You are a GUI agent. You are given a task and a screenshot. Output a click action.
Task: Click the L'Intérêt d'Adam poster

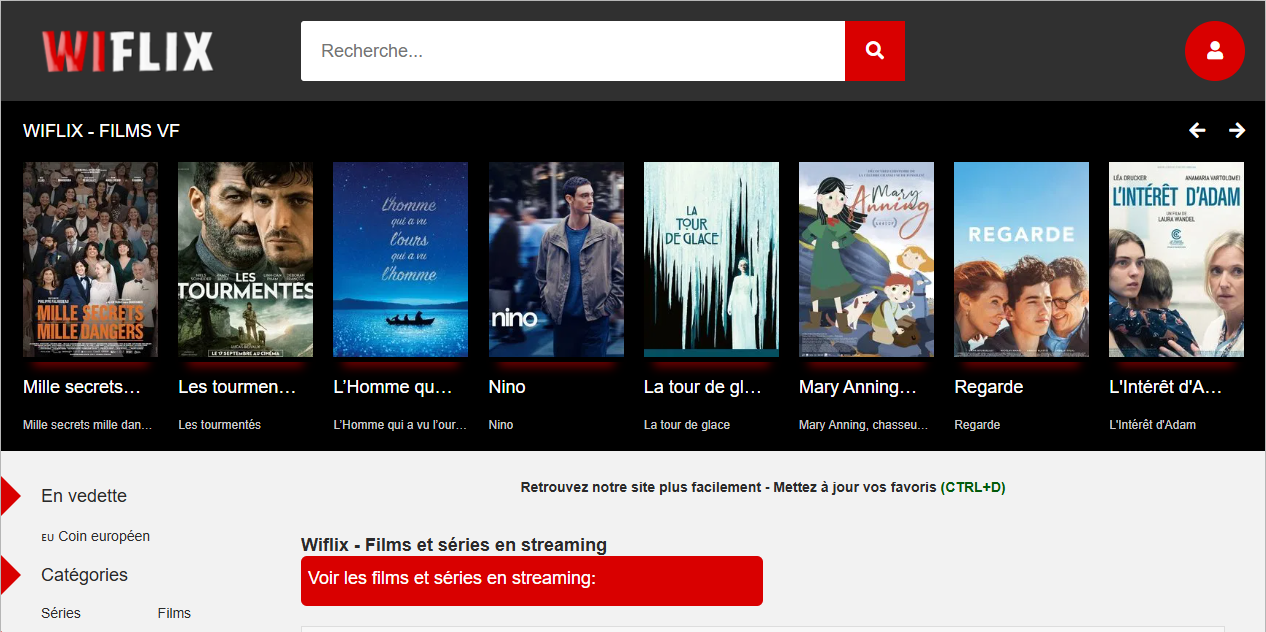(1176, 259)
